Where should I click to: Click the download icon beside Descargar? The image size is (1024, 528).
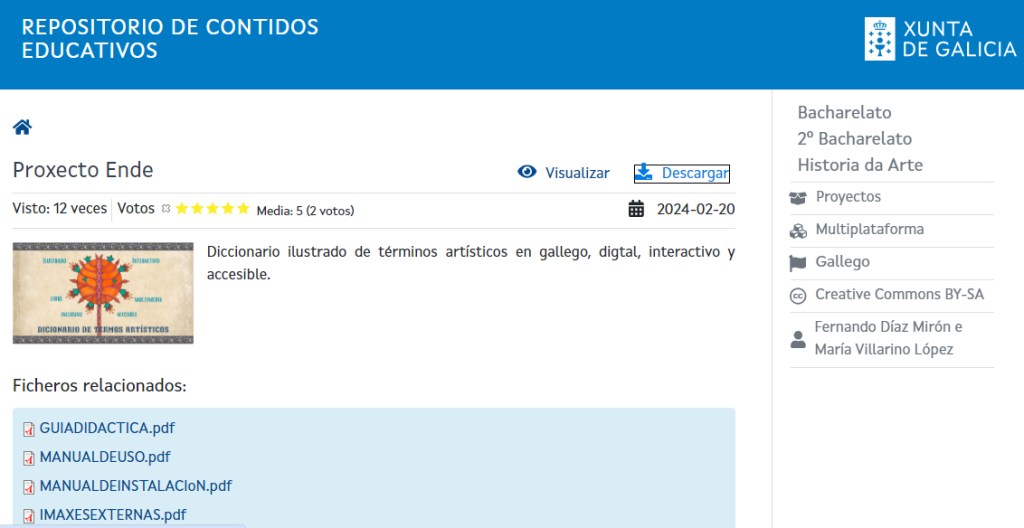[x=644, y=172]
